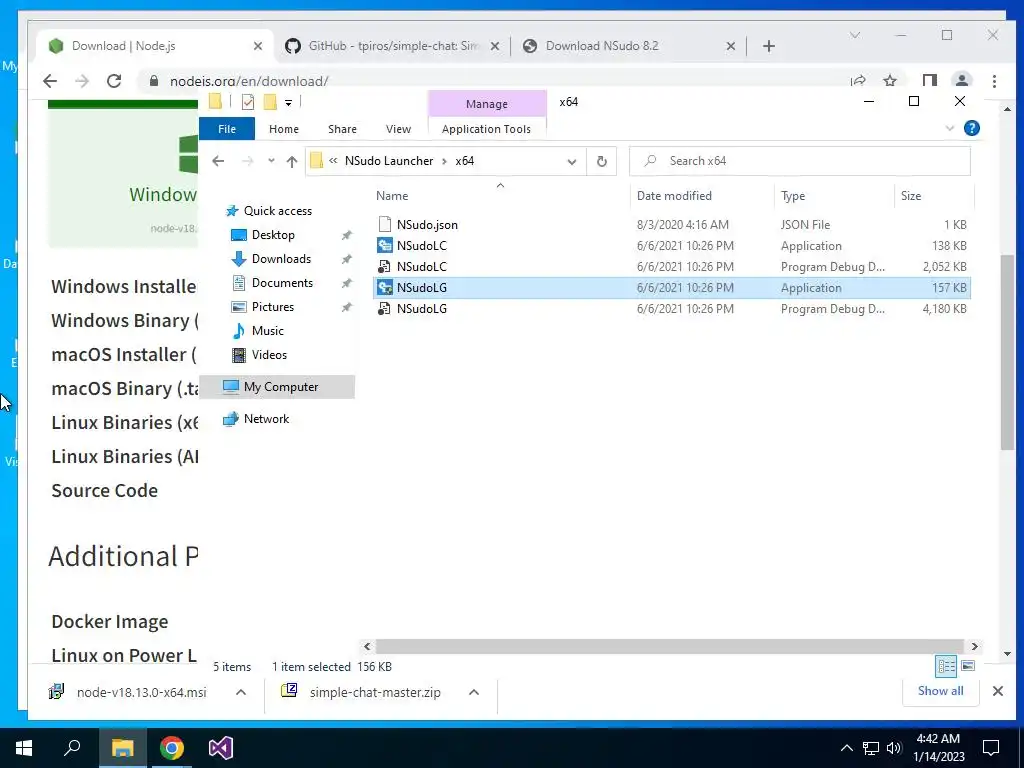Expand the Explorer ribbon chevron
Image resolution: width=1024 pixels, height=768 pixels.
click(x=950, y=128)
